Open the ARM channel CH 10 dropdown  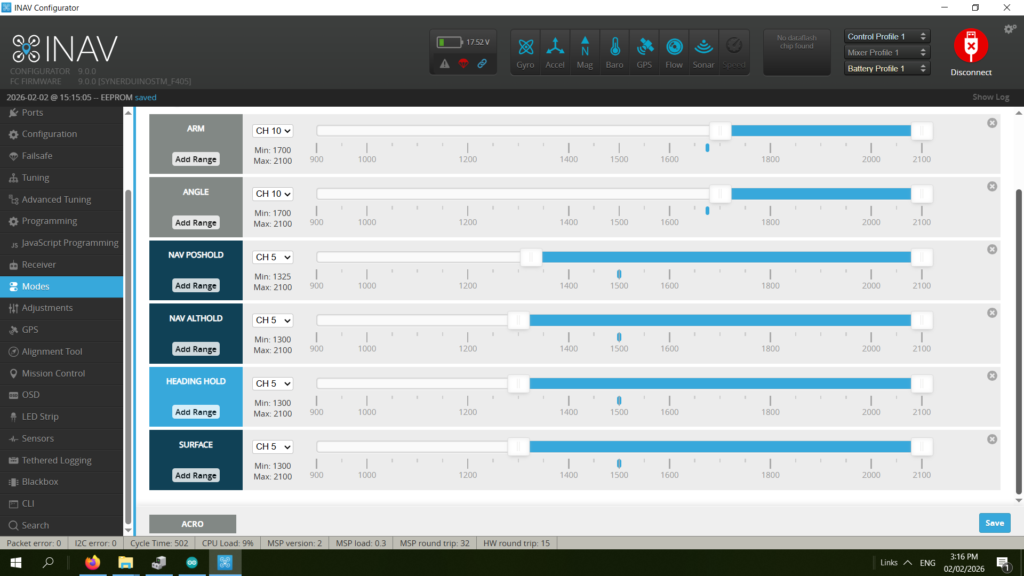(272, 130)
